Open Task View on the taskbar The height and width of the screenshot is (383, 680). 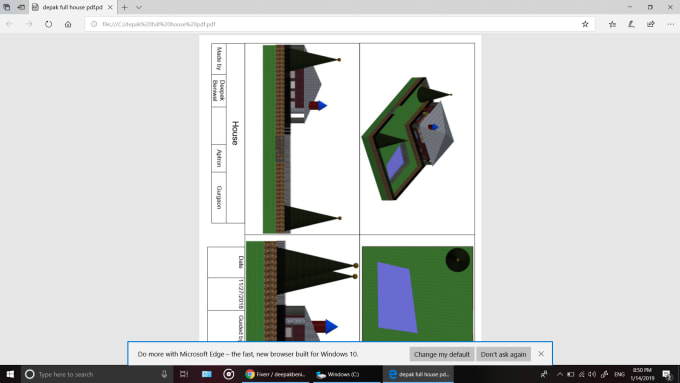click(184, 374)
